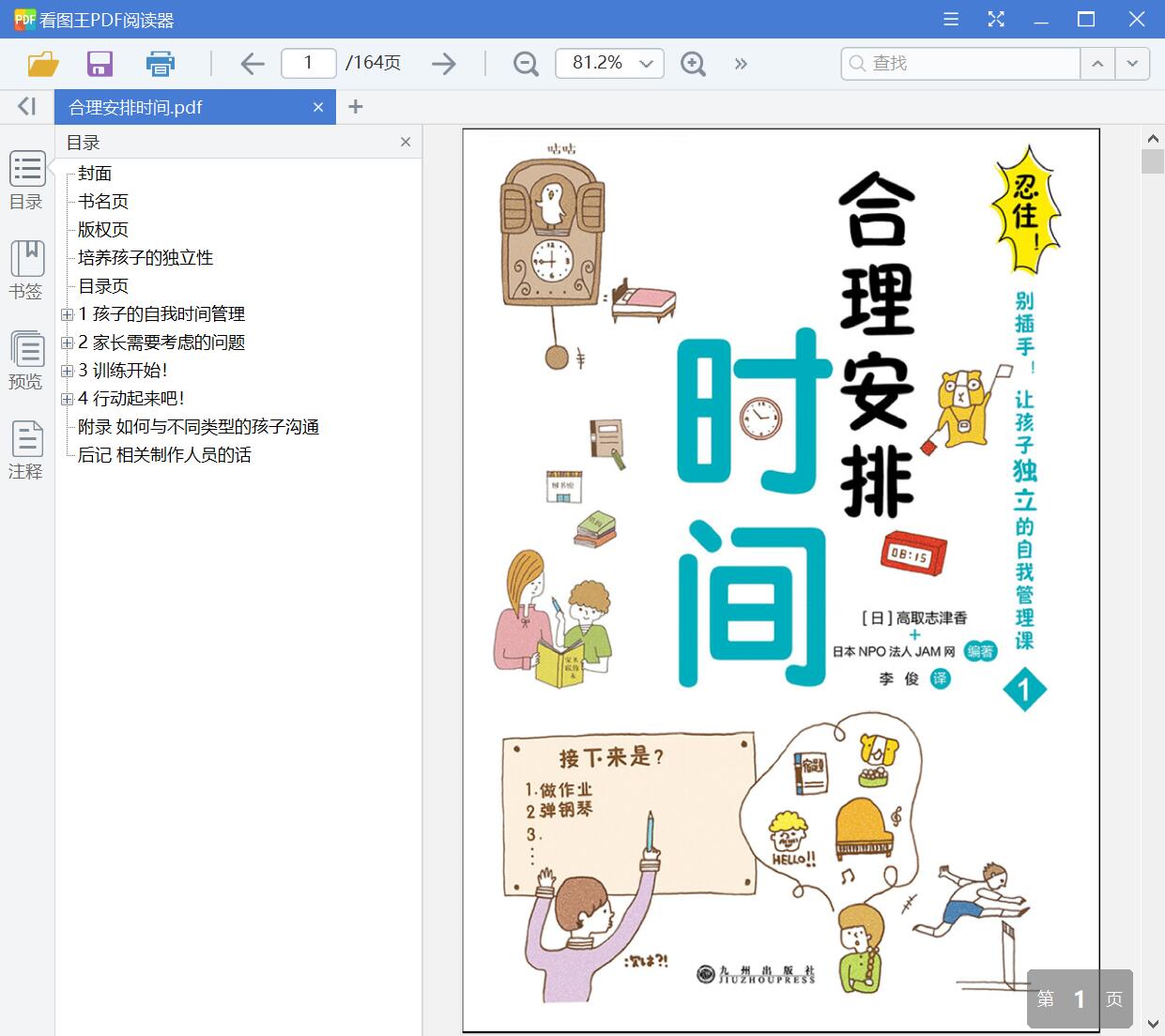Show more toolbar options via the double chevron
The height and width of the screenshot is (1036, 1165).
click(741, 64)
